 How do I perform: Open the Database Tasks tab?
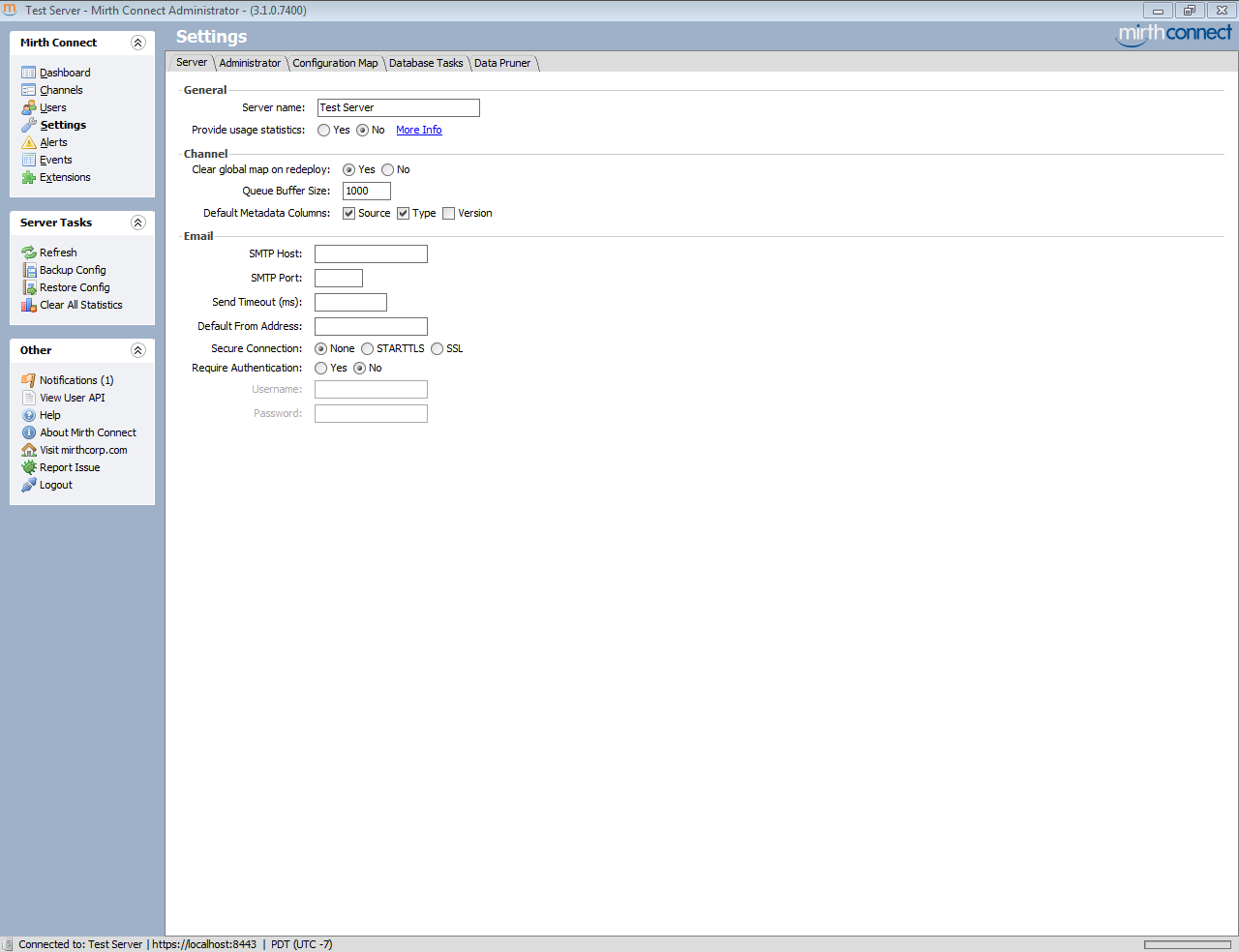click(x=426, y=63)
